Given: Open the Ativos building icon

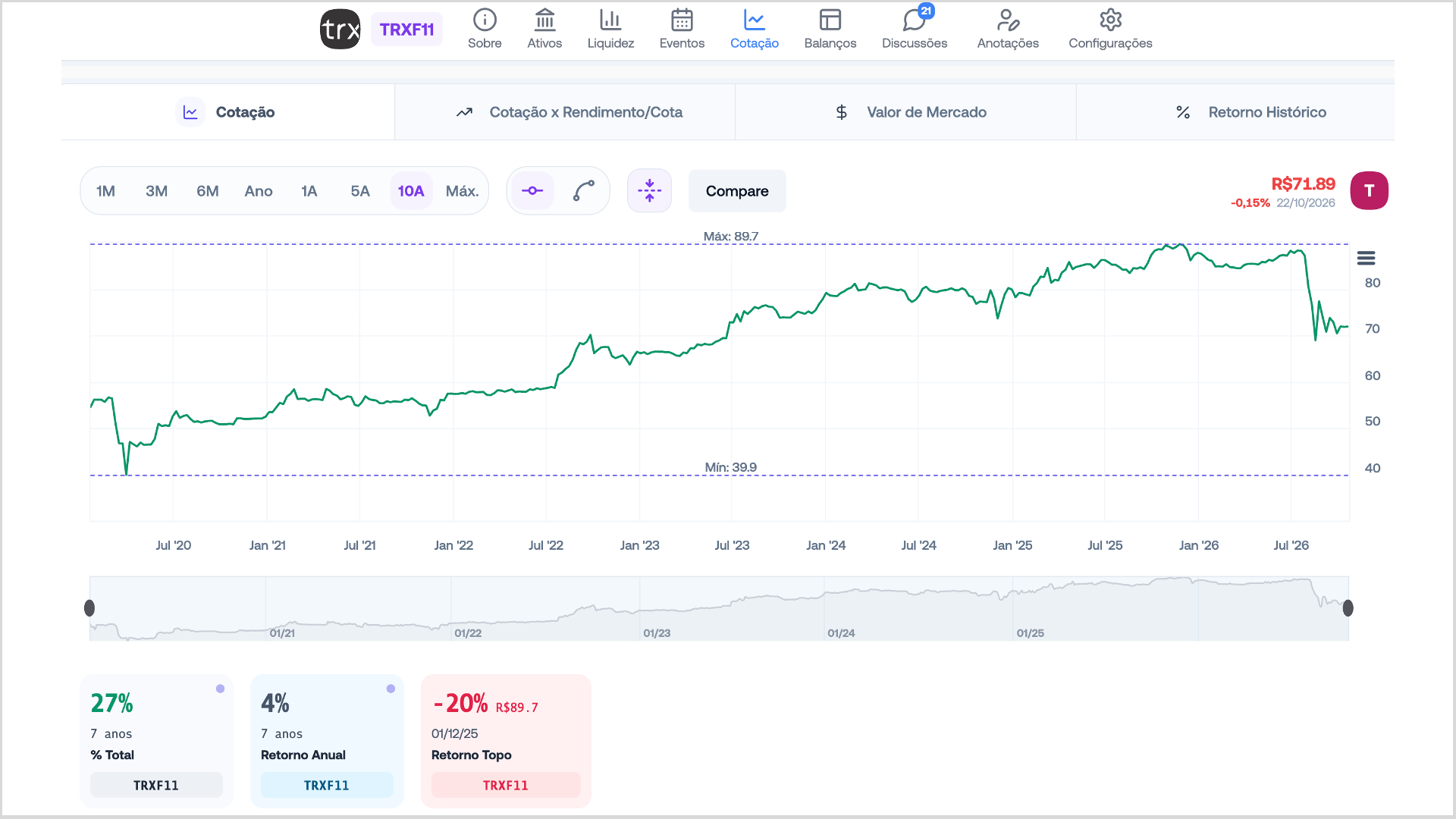Looking at the screenshot, I should coord(544,20).
